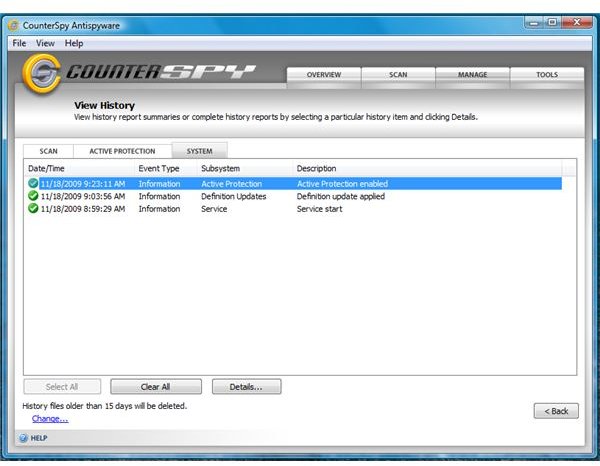Open the File menu
600x466 pixels.
[19, 43]
